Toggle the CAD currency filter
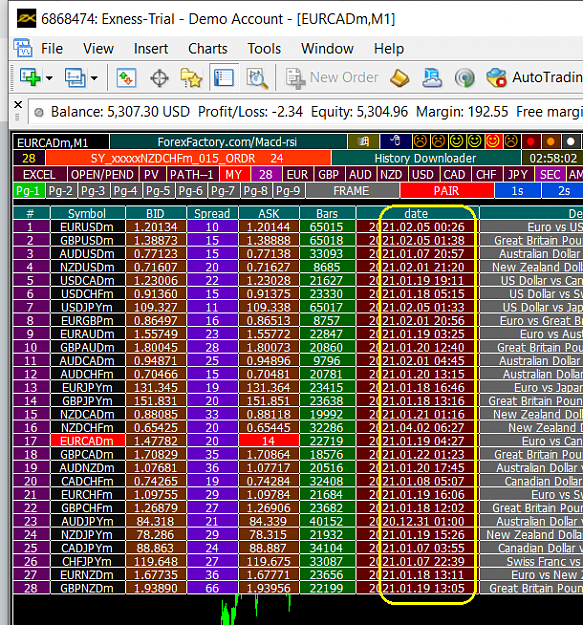The width and height of the screenshot is (583, 625). click(x=454, y=175)
